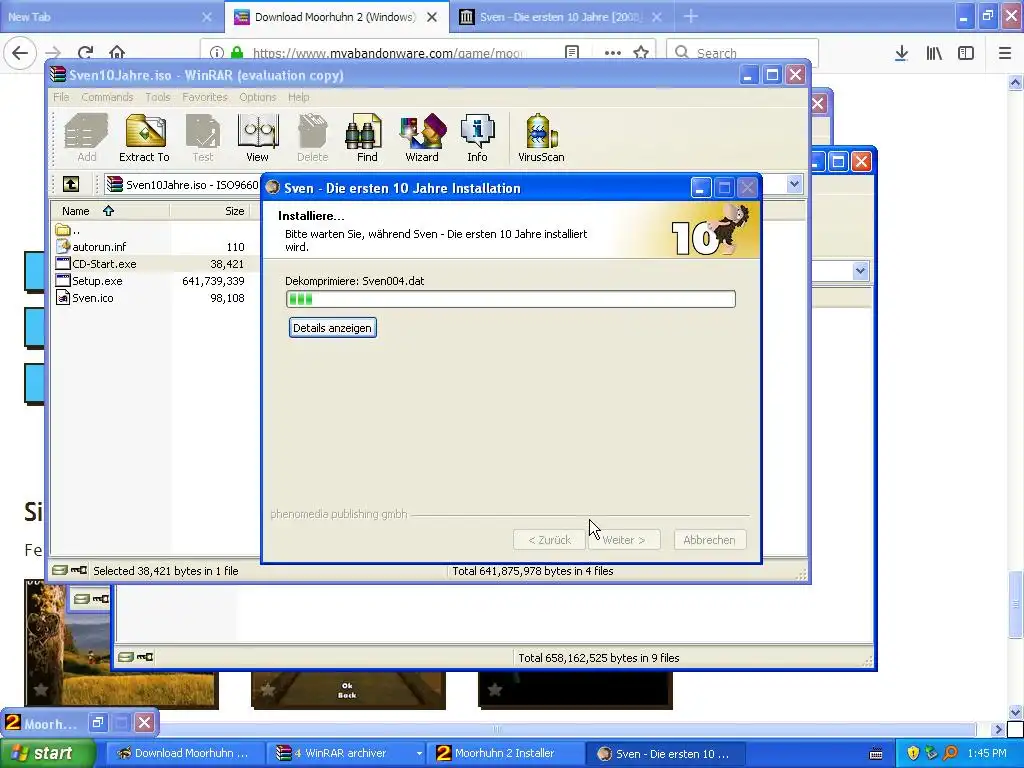This screenshot has width=1024, height=768.
Task: Click Firefox back arrow button
Action: click(20, 53)
